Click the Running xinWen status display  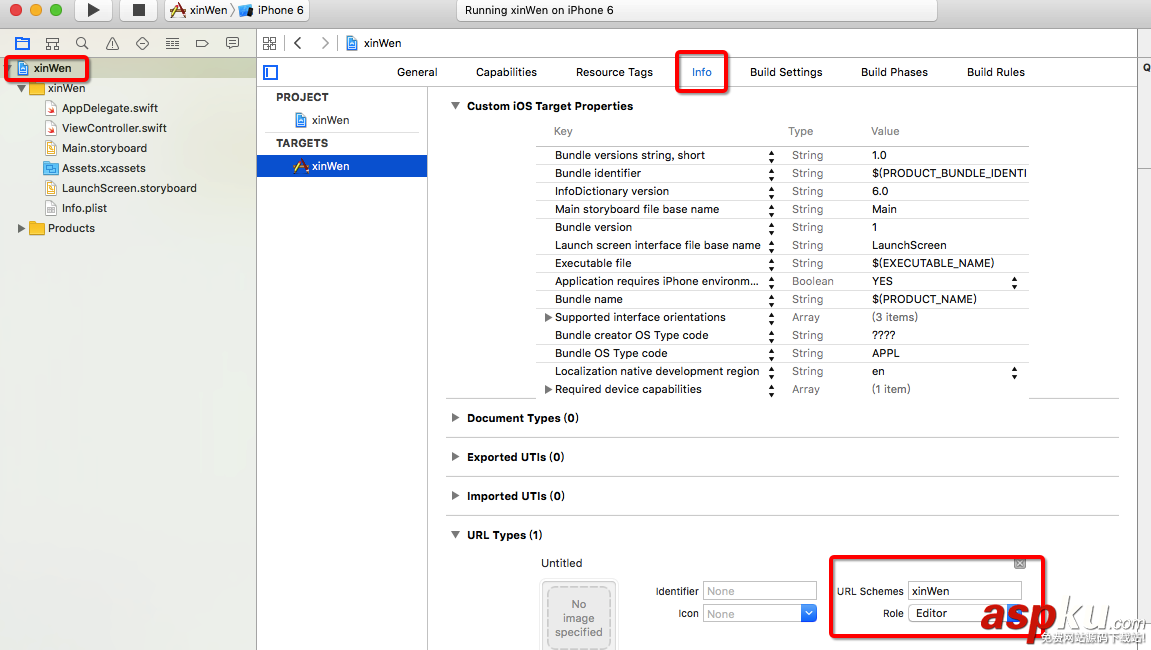[x=697, y=10]
